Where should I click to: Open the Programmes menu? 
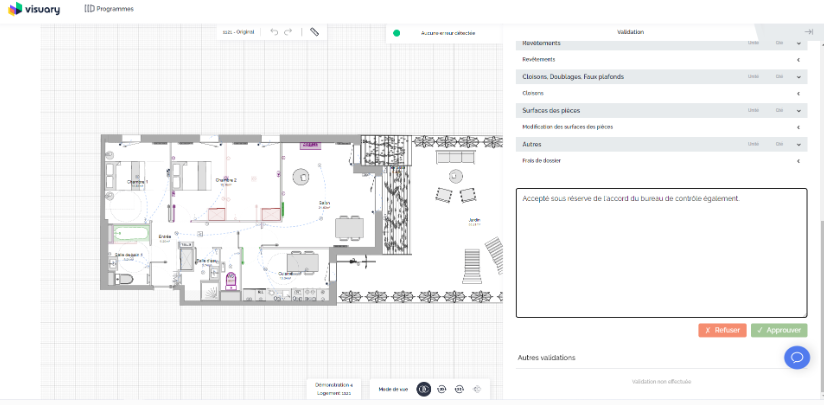[109, 8]
